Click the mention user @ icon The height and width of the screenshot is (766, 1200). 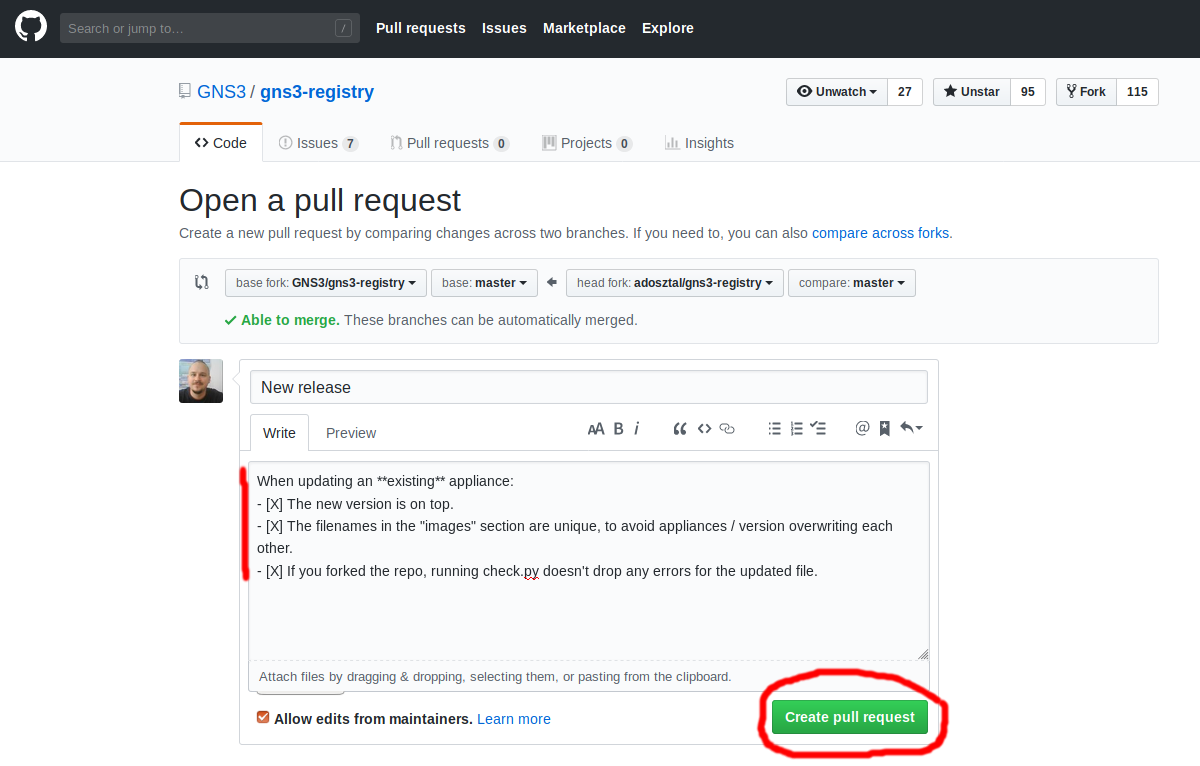pos(862,429)
